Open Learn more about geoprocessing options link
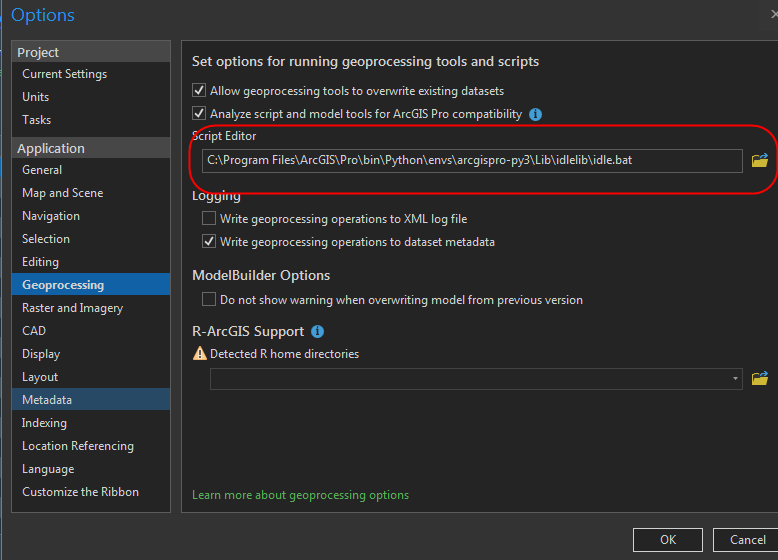Screen dimensions: 778x560 tap(300, 495)
